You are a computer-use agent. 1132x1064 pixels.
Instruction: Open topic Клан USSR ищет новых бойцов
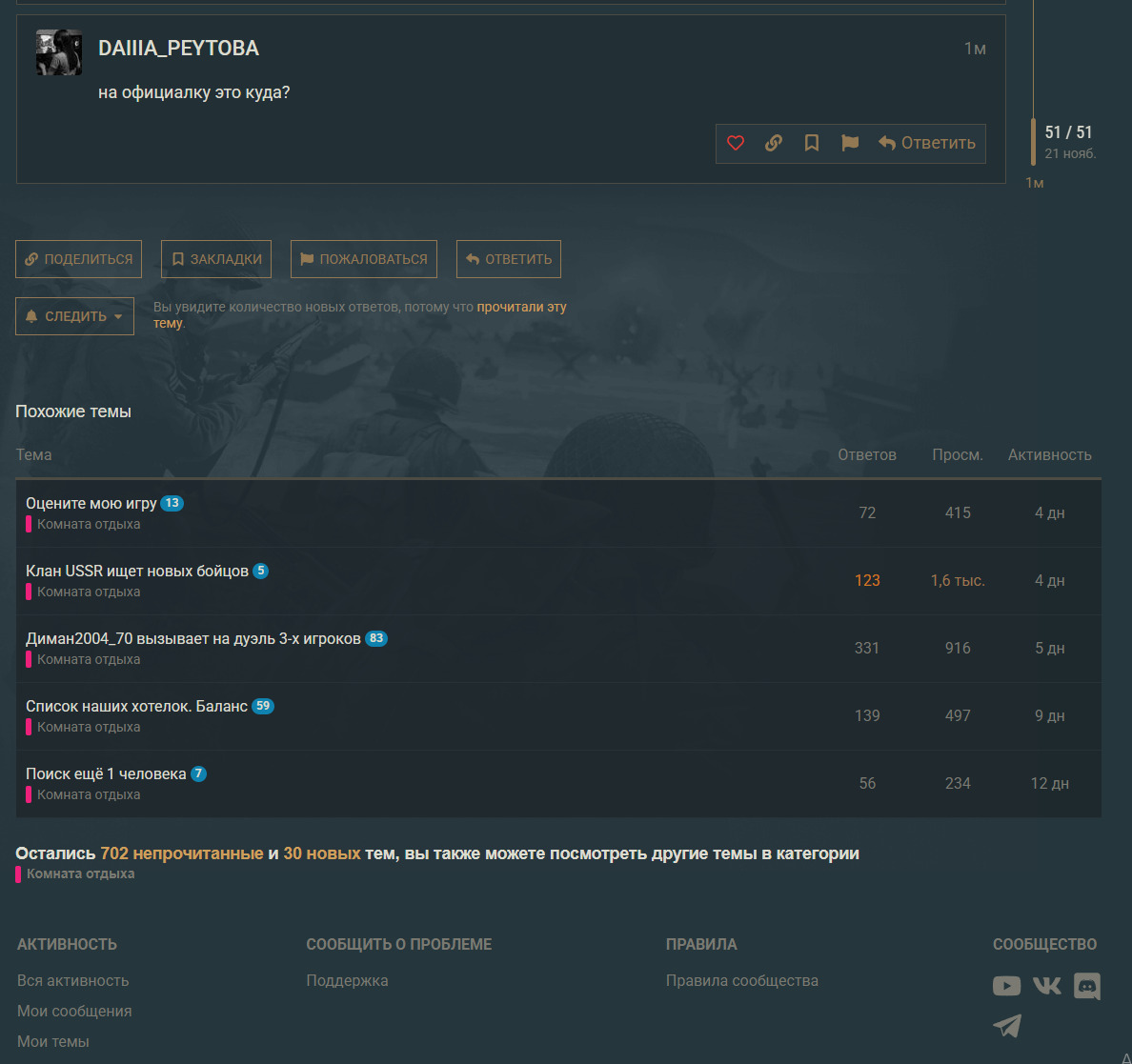[x=136, y=571]
